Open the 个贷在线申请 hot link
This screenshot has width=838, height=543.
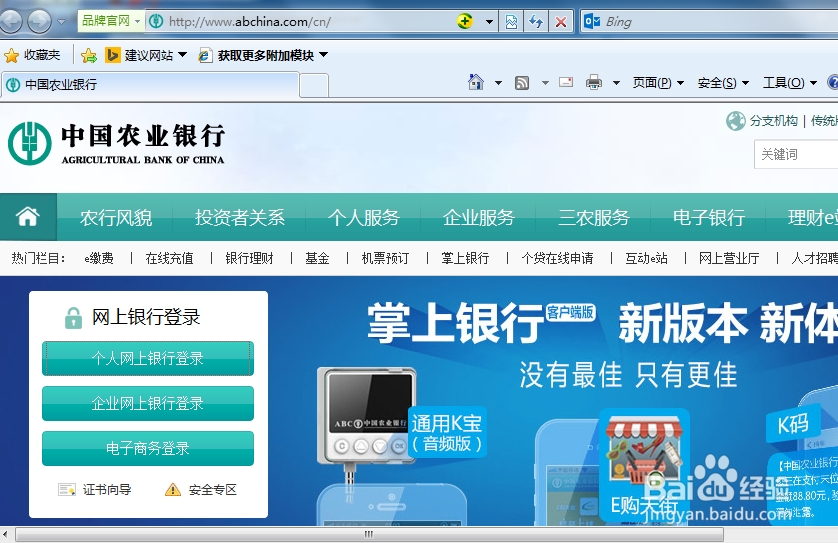point(557,259)
